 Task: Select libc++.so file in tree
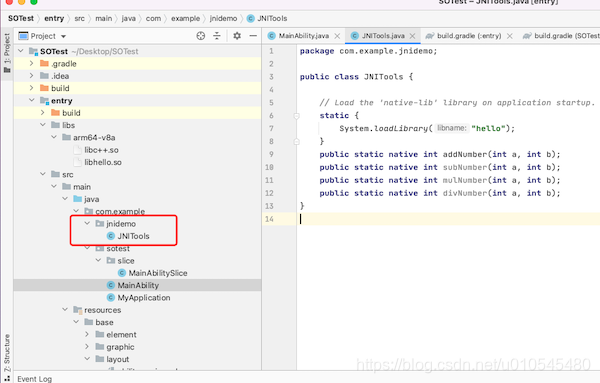click(x=101, y=150)
